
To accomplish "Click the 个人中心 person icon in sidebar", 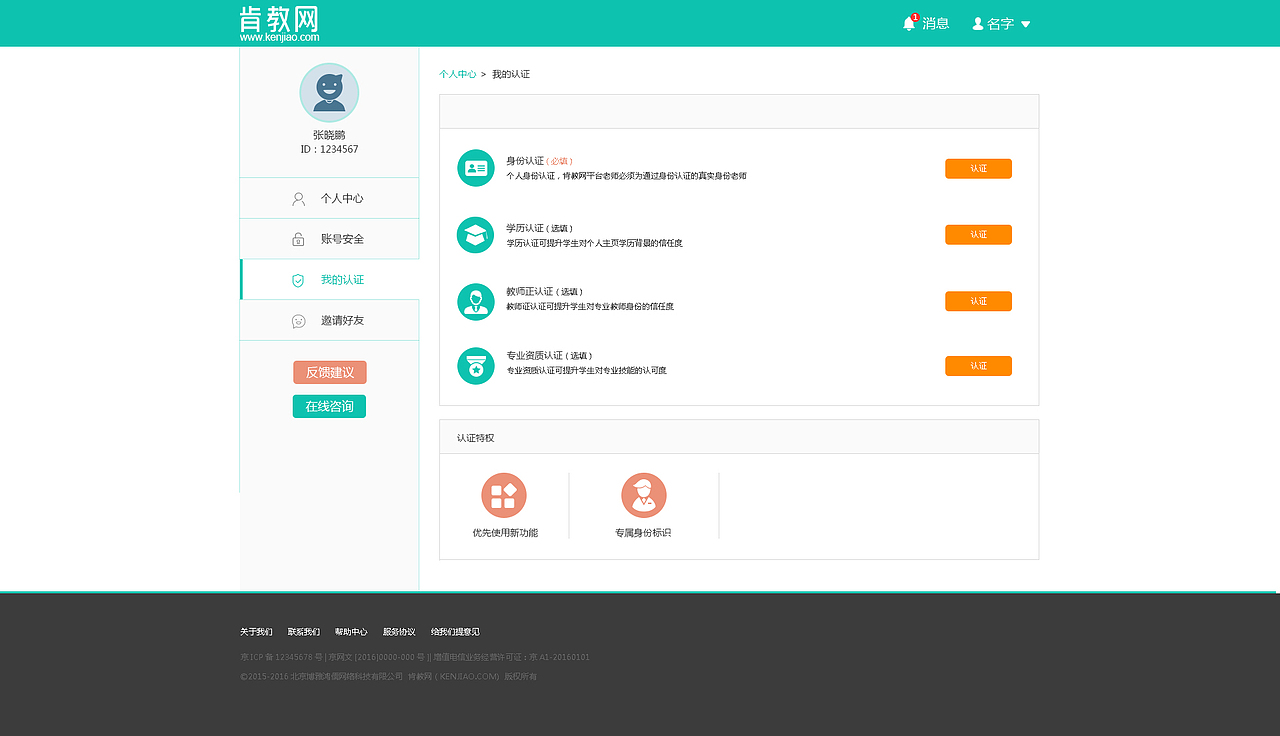I will click(298, 199).
